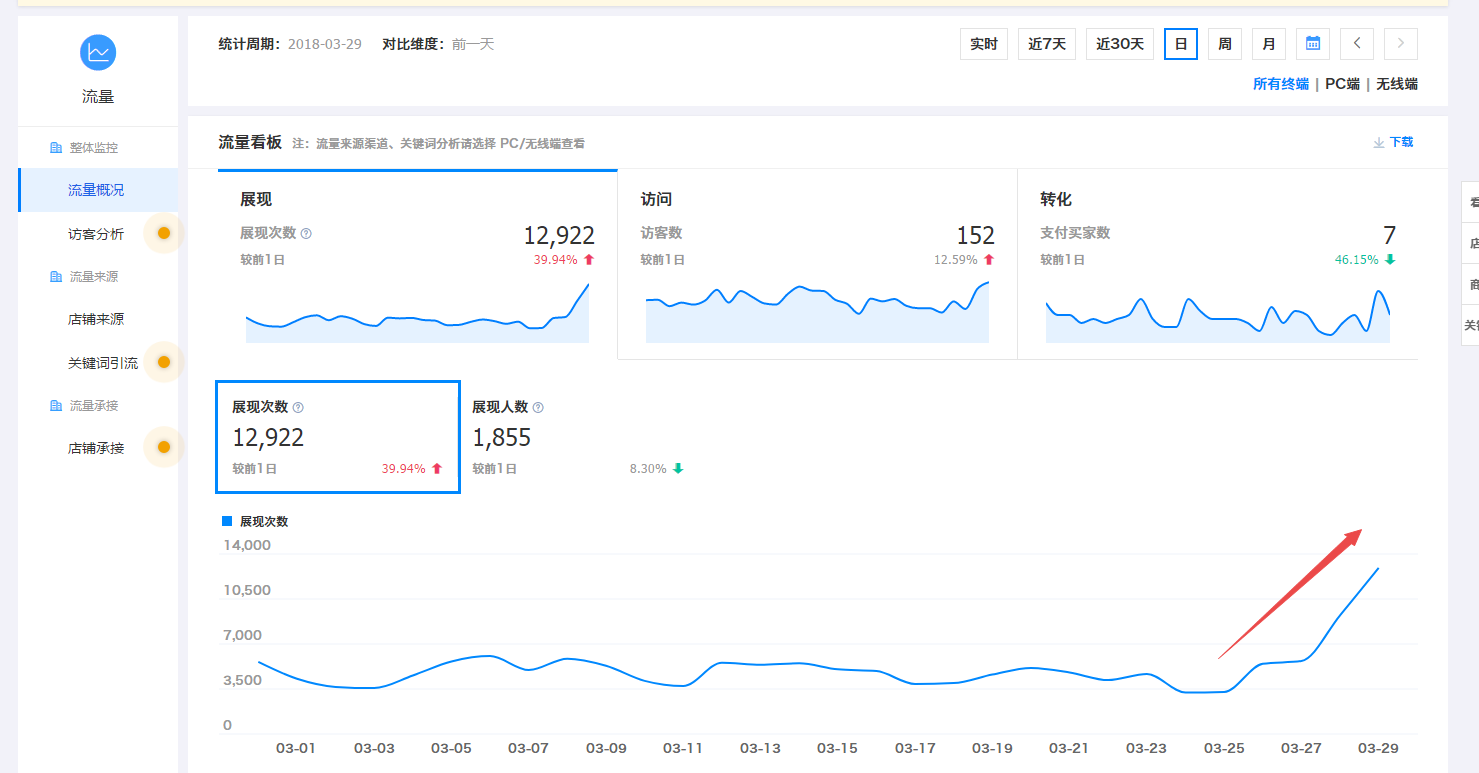Go to next period arrow
1479x773 pixels.
[x=1401, y=44]
